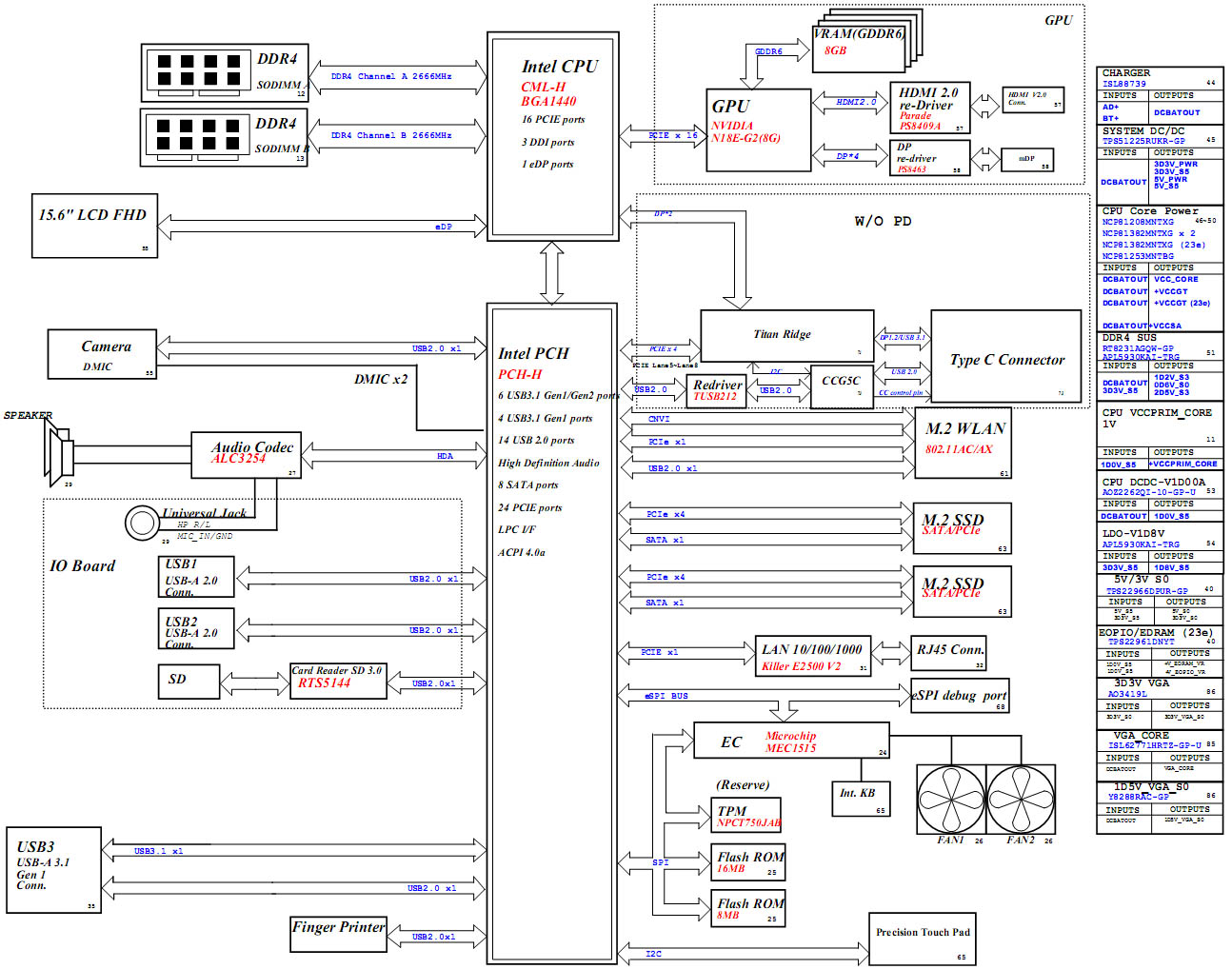Click the SD slot box
The width and height of the screenshot is (1232, 969).
pyautogui.click(x=189, y=681)
